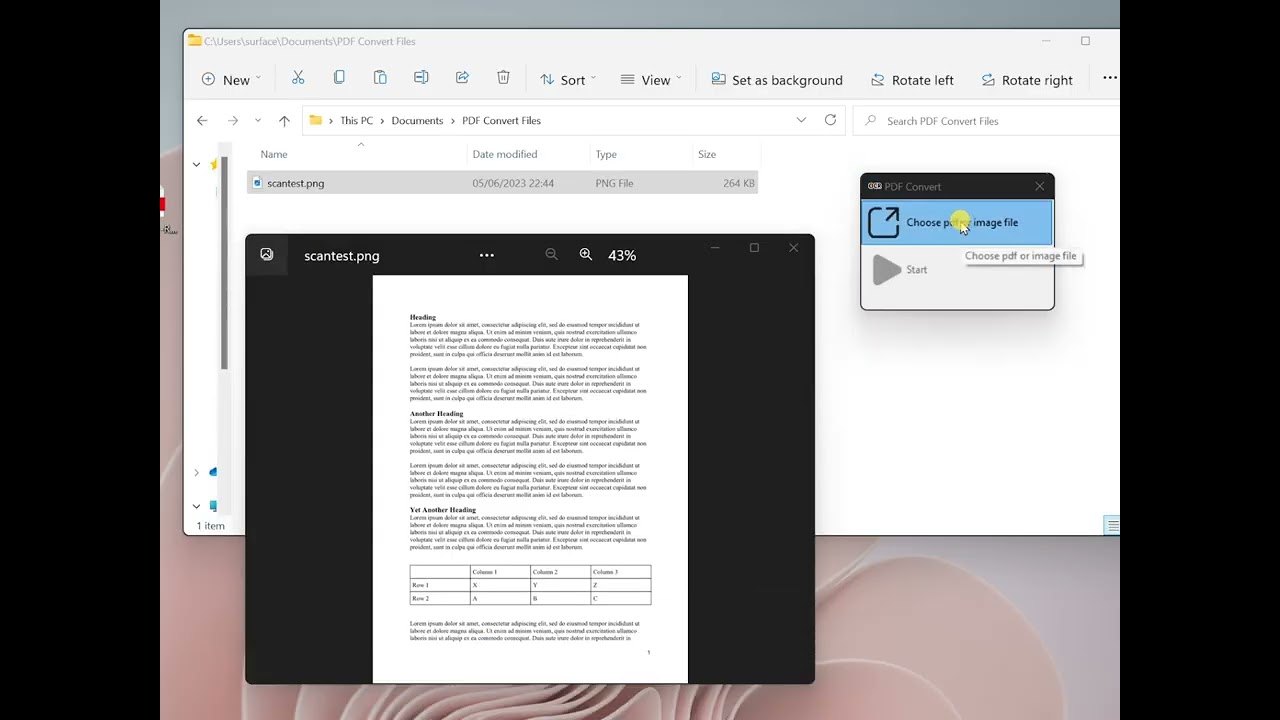Expand the address bar history chevron
Image resolution: width=1280 pixels, height=720 pixels.
[x=801, y=120]
